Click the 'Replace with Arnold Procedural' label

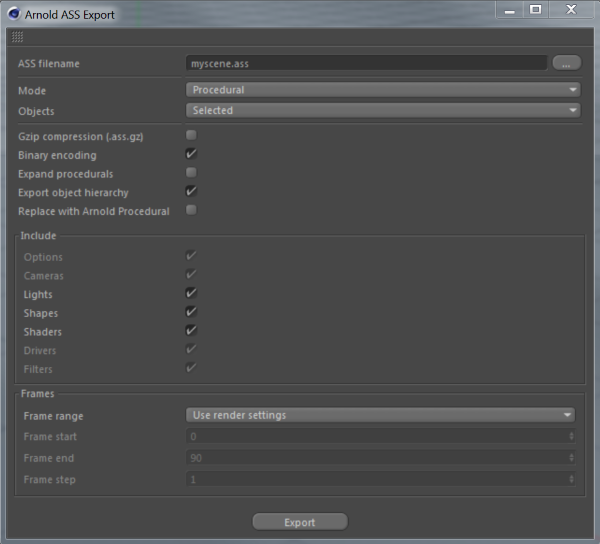click(94, 211)
